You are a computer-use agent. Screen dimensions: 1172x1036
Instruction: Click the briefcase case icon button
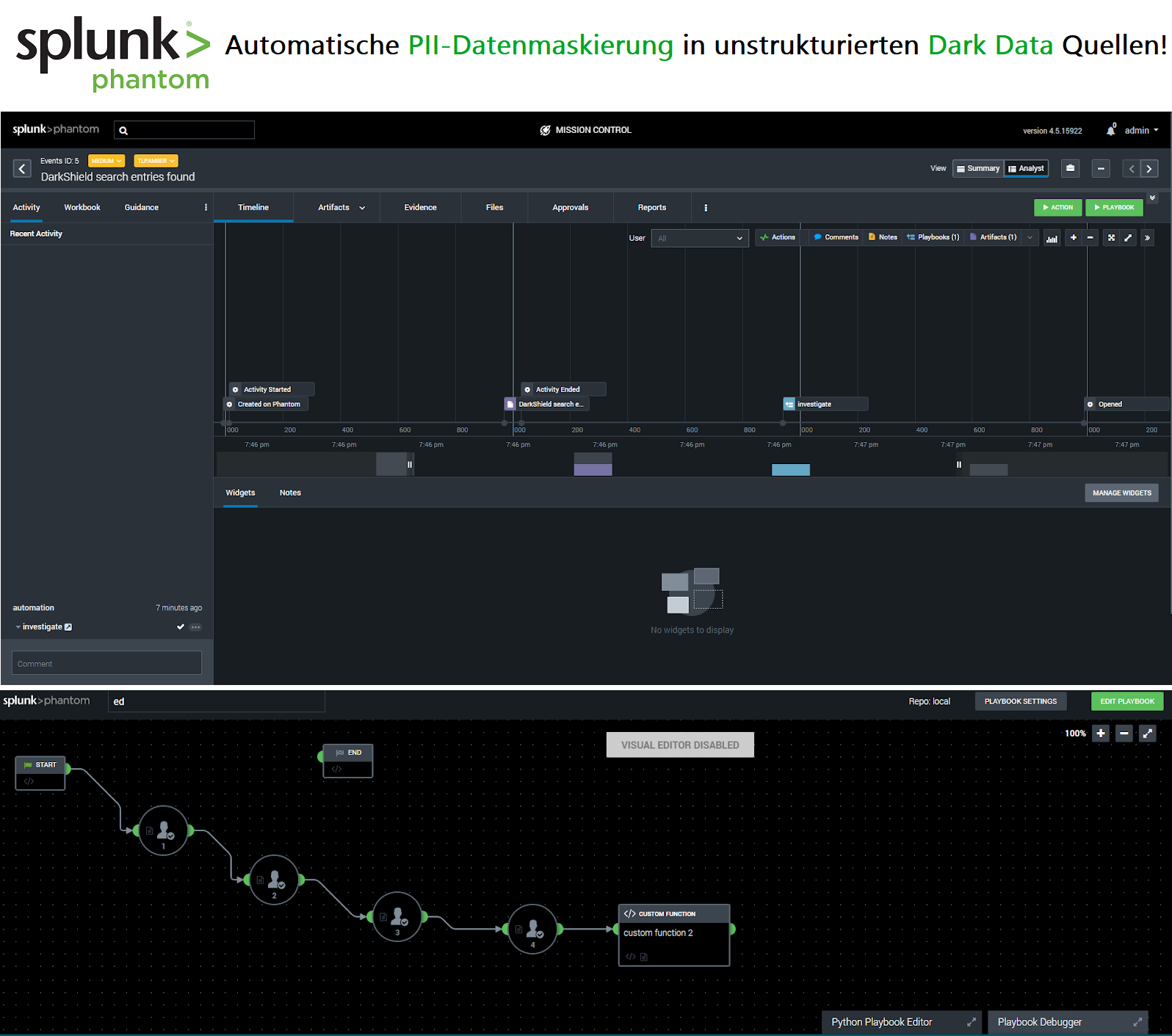pyautogui.click(x=1071, y=168)
